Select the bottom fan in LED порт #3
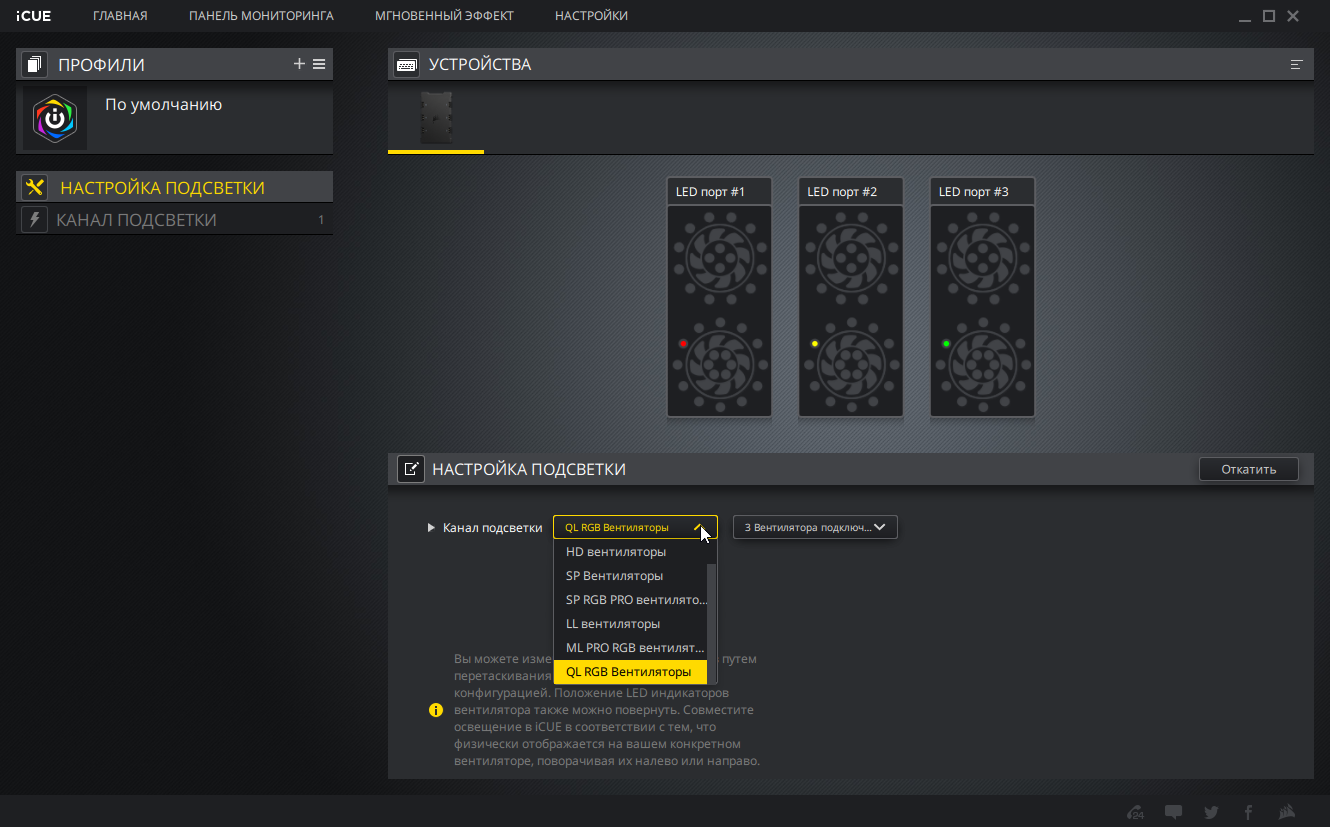 click(x=982, y=364)
